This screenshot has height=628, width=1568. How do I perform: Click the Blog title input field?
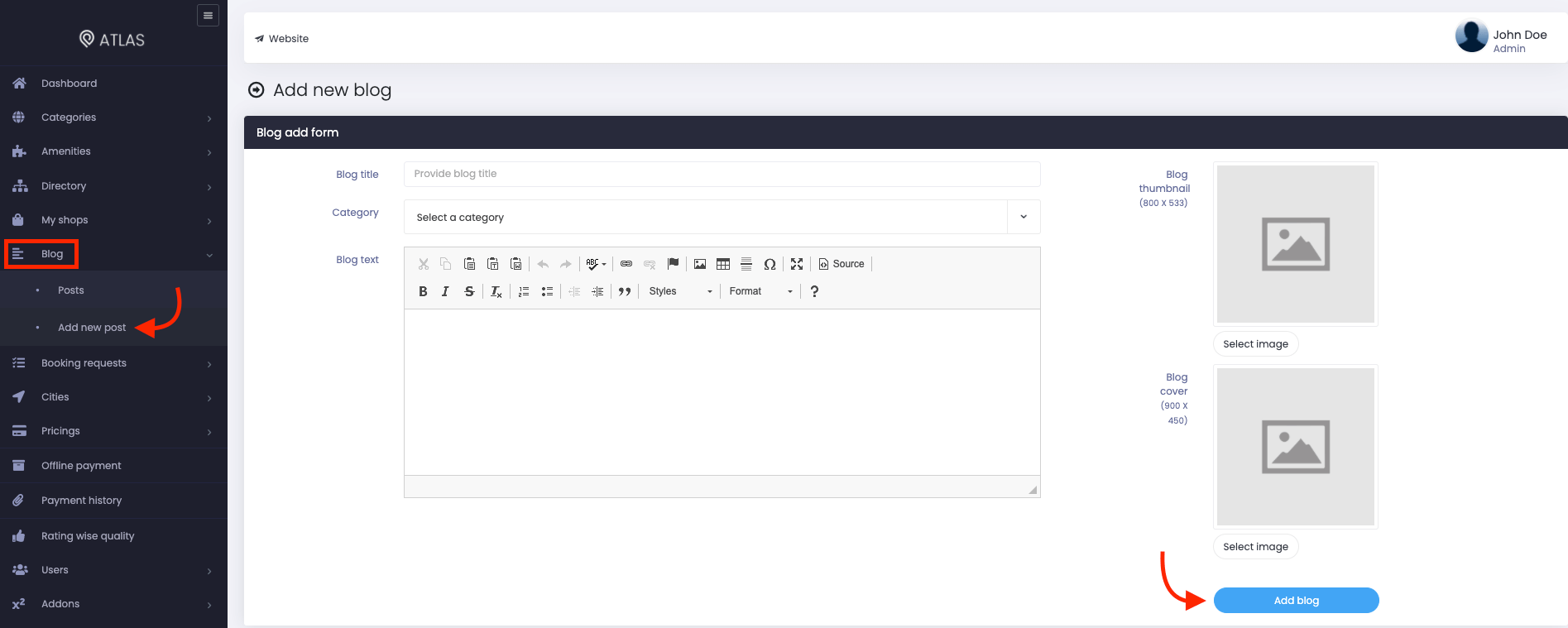722,174
